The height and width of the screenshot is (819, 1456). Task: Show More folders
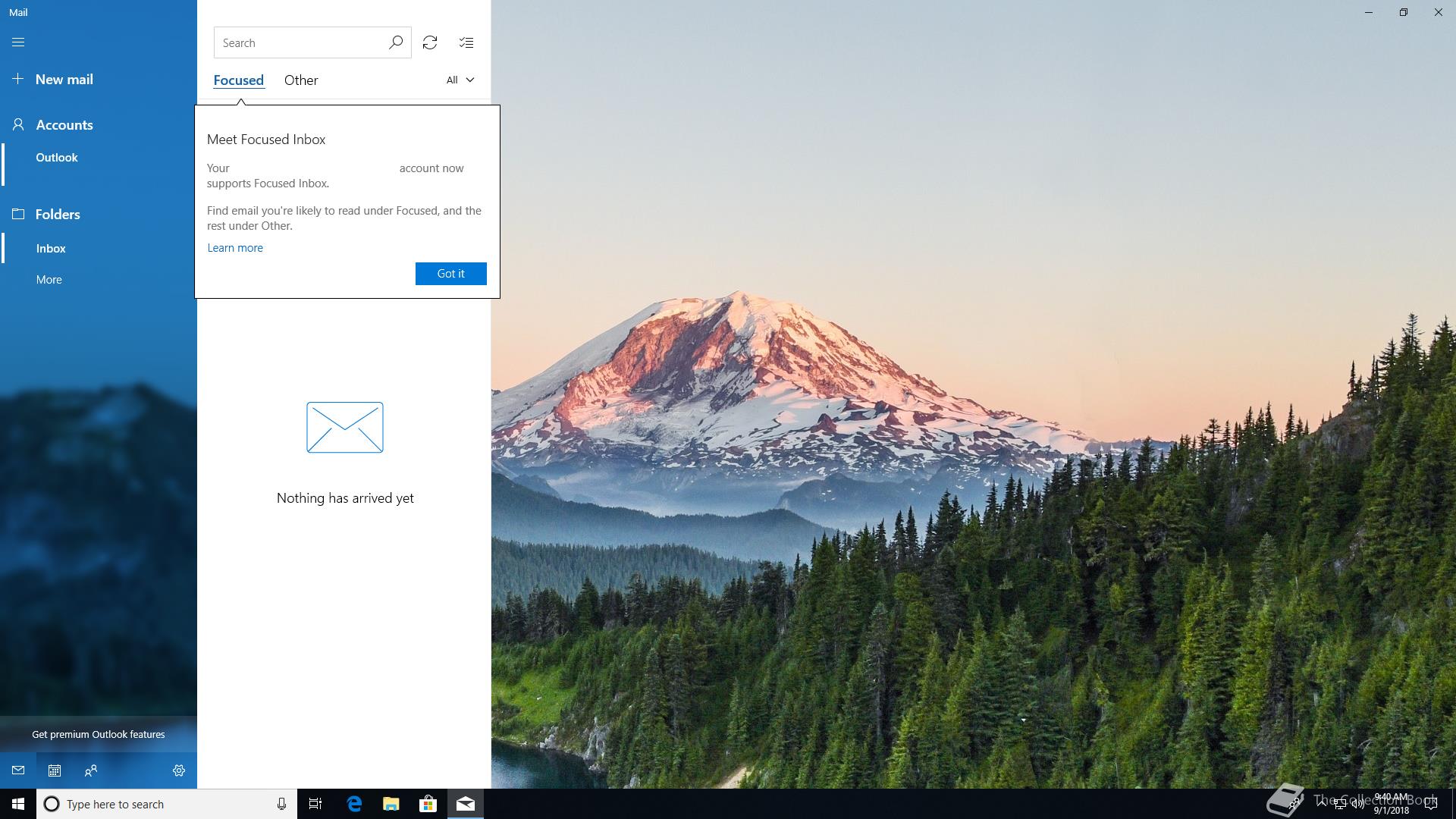[x=49, y=279]
